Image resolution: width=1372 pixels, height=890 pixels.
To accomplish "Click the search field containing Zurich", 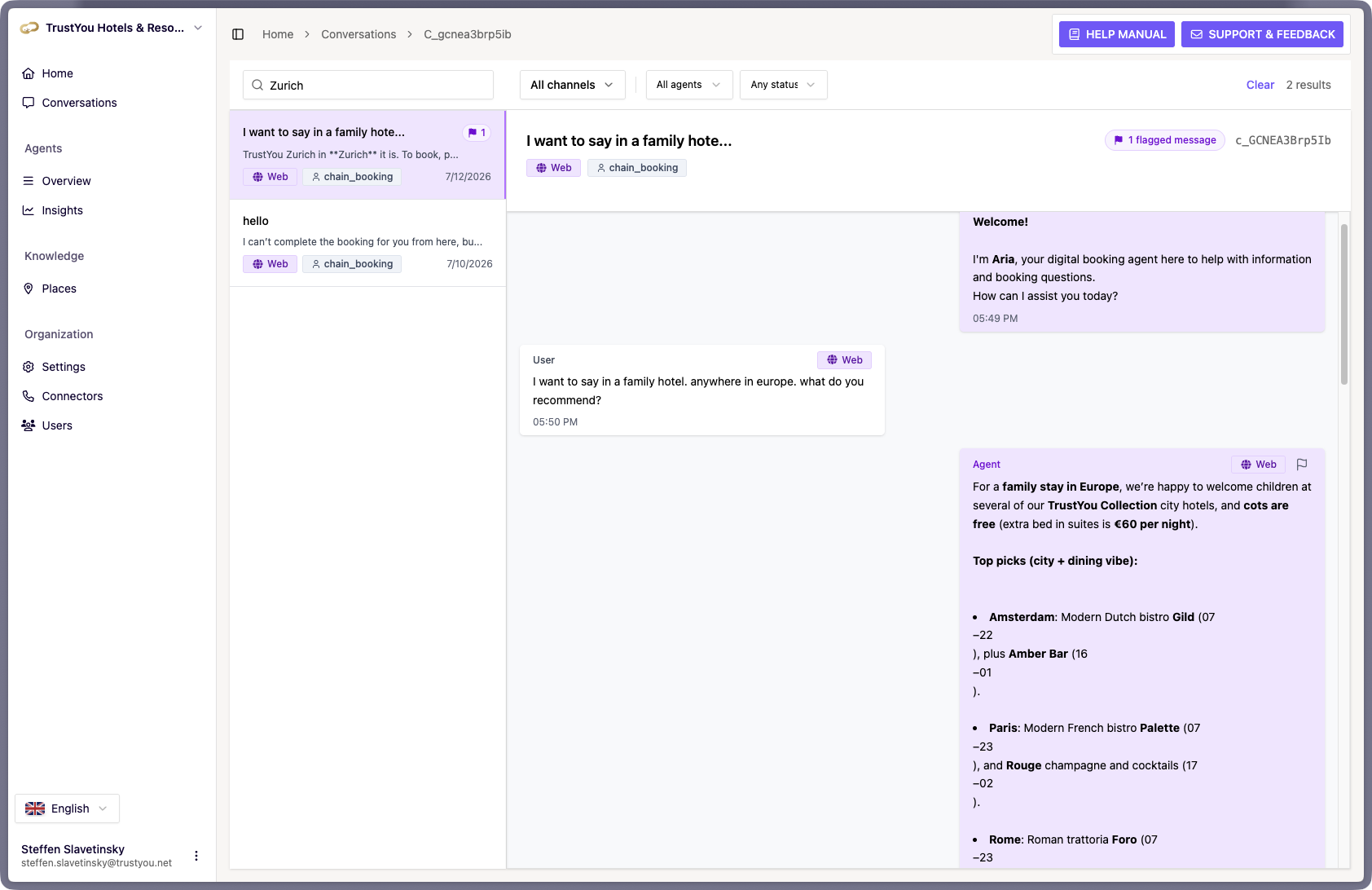I will click(x=368, y=85).
